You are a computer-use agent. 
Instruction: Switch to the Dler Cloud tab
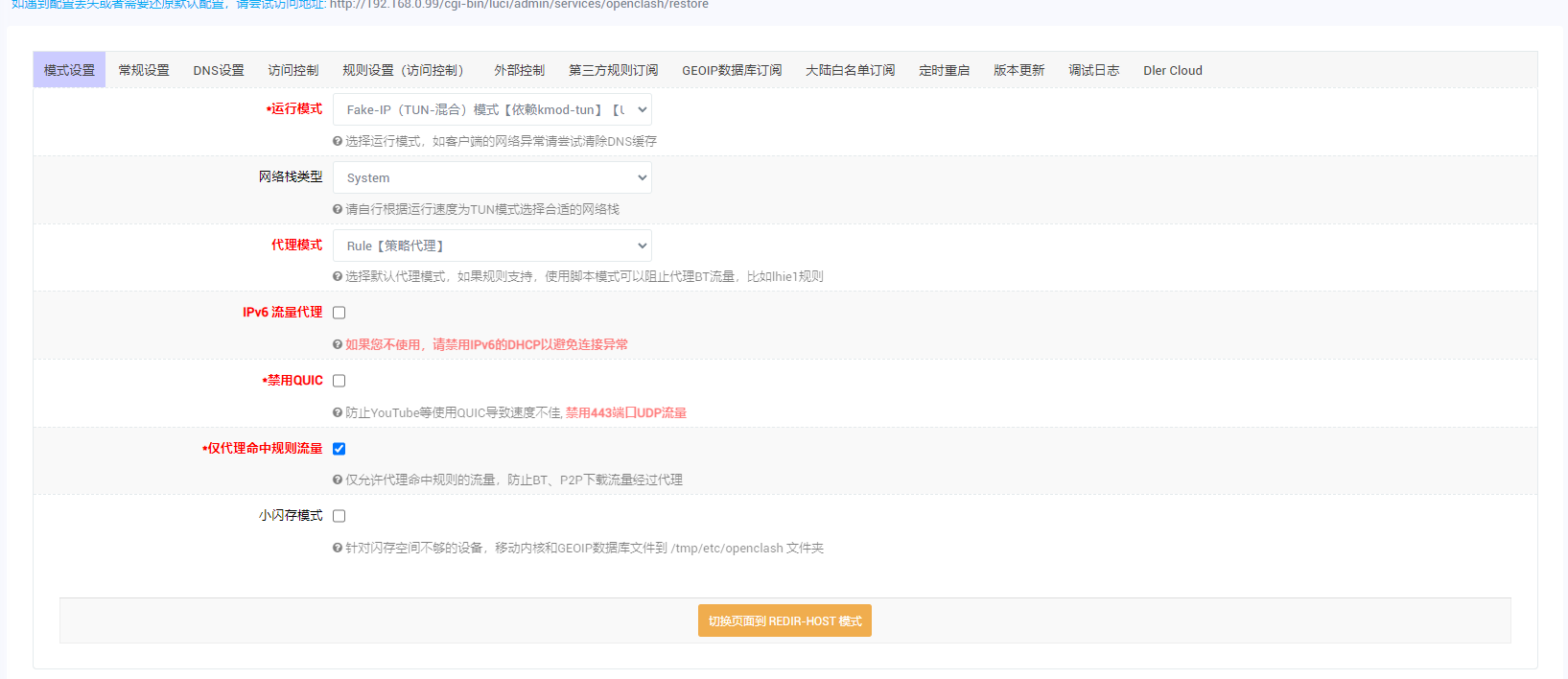1173,70
